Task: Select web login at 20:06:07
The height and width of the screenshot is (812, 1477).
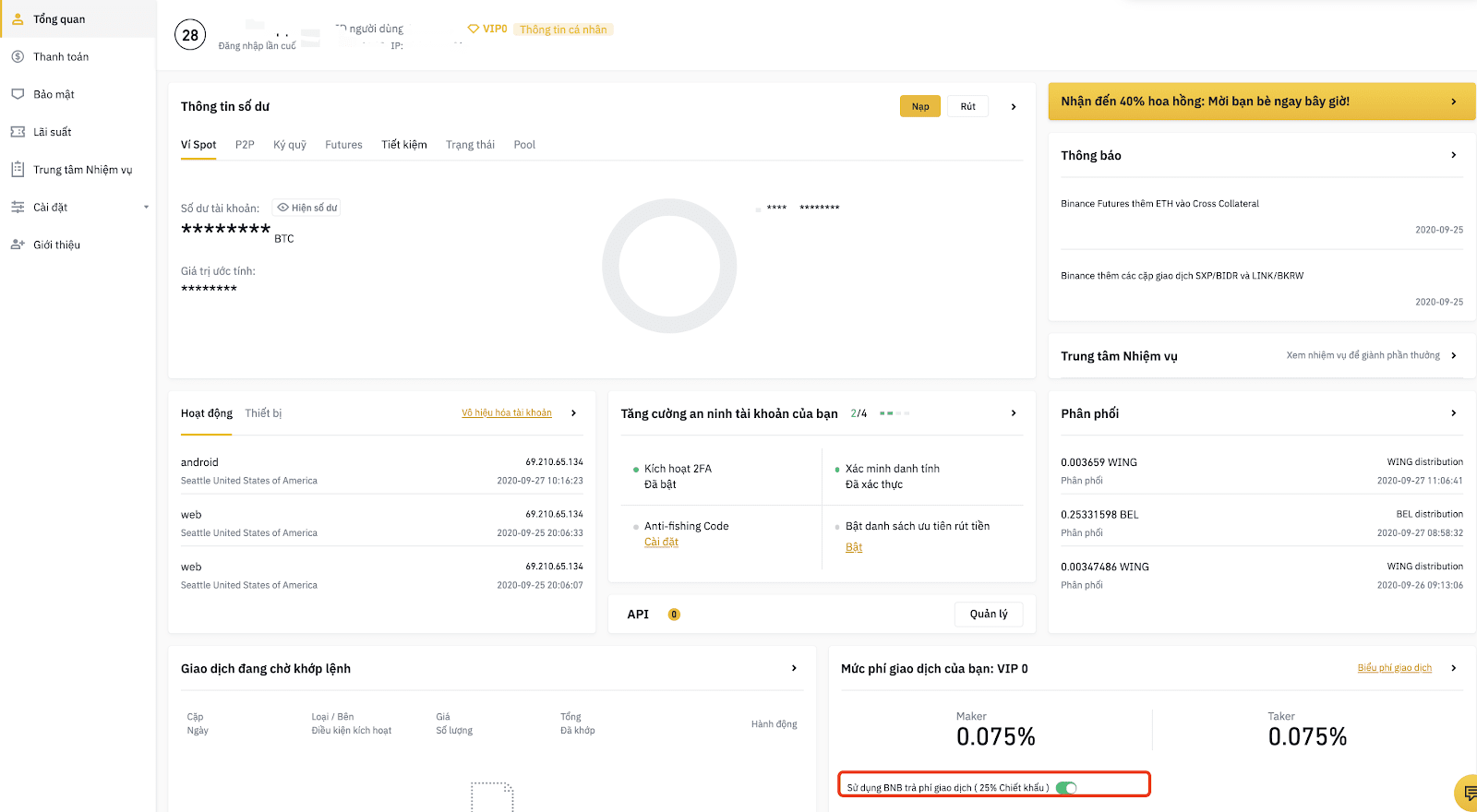Action: 382,576
